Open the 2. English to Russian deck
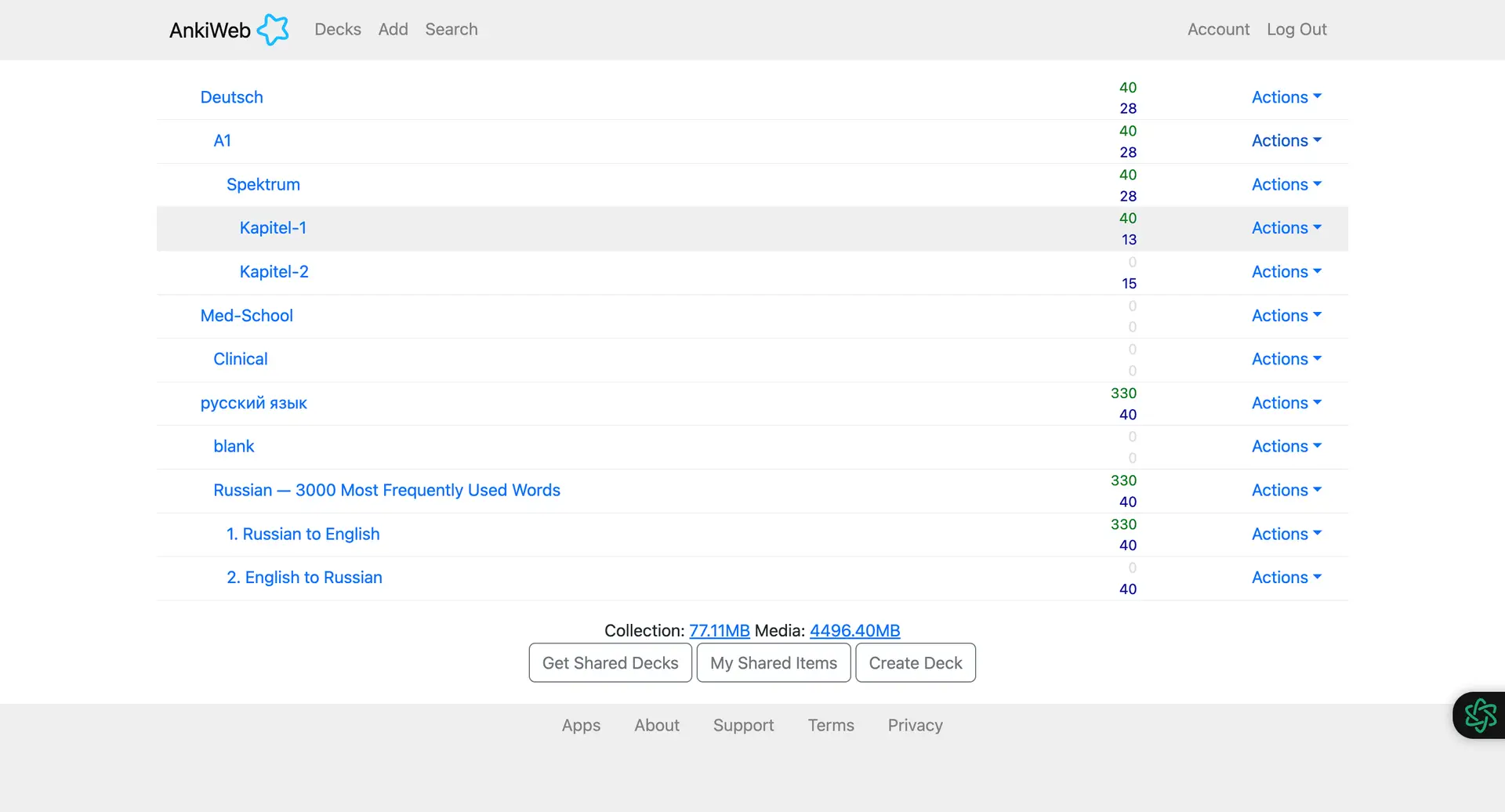The height and width of the screenshot is (812, 1505). tap(304, 577)
